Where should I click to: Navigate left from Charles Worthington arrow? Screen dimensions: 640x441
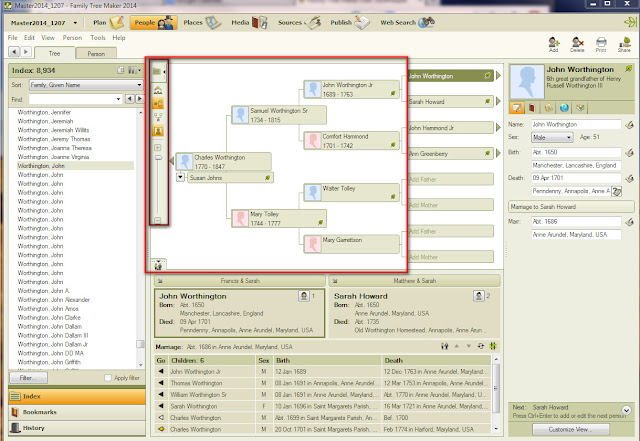pyautogui.click(x=172, y=161)
